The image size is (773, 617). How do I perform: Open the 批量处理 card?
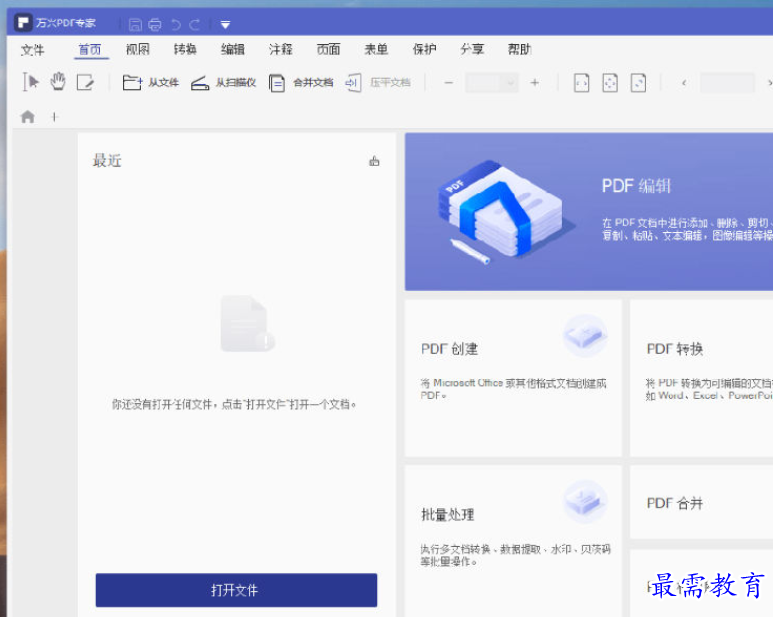tap(513, 541)
